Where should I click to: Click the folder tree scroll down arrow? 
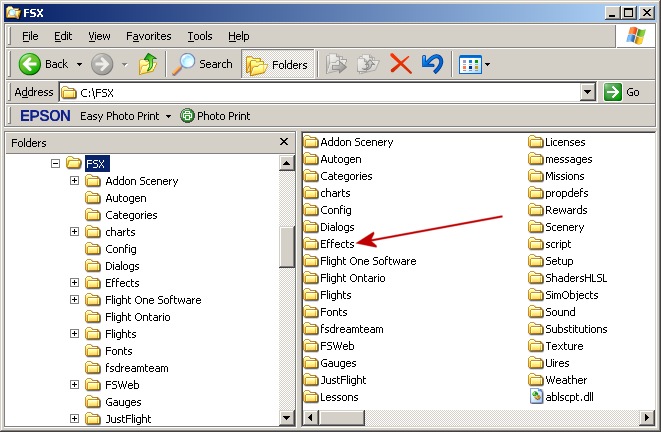(x=287, y=418)
